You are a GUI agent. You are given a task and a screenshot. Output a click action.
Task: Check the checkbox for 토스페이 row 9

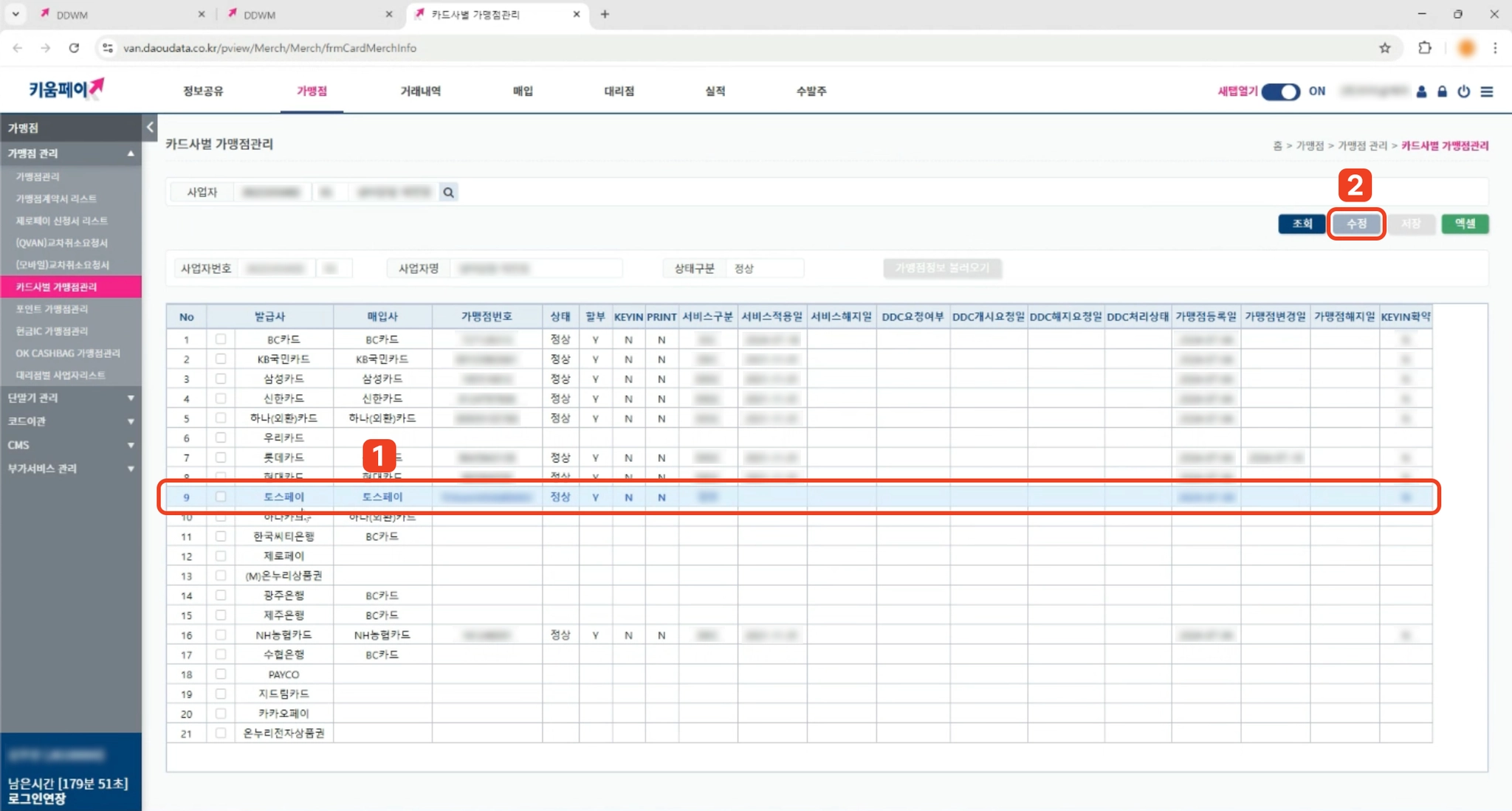(221, 497)
